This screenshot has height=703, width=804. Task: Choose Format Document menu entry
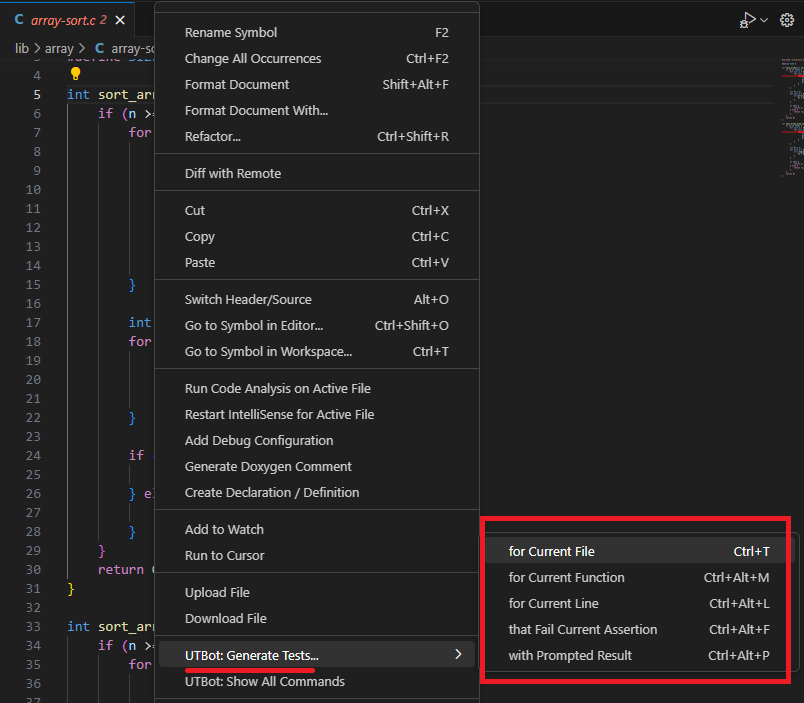237,85
